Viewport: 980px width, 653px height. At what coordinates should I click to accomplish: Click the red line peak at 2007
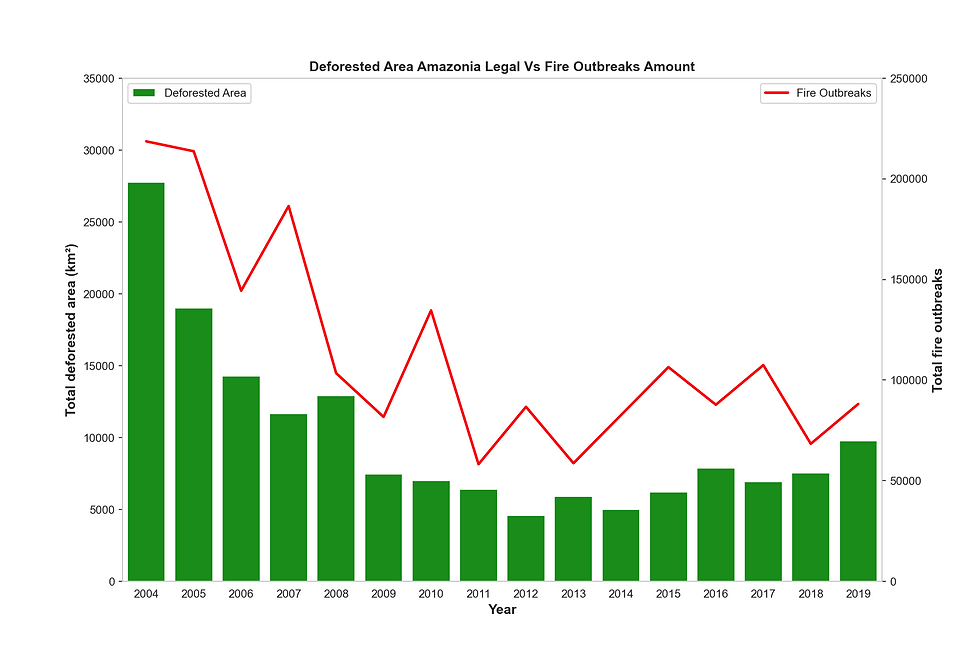coord(289,206)
